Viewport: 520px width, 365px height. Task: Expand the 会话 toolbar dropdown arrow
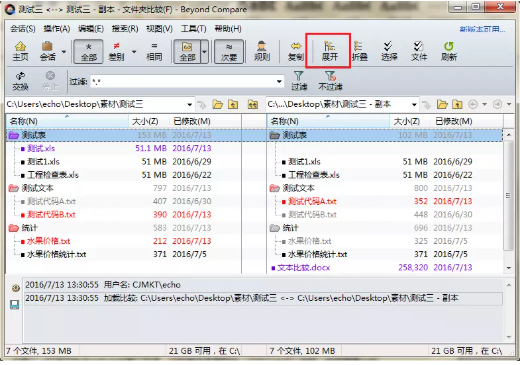coord(64,52)
